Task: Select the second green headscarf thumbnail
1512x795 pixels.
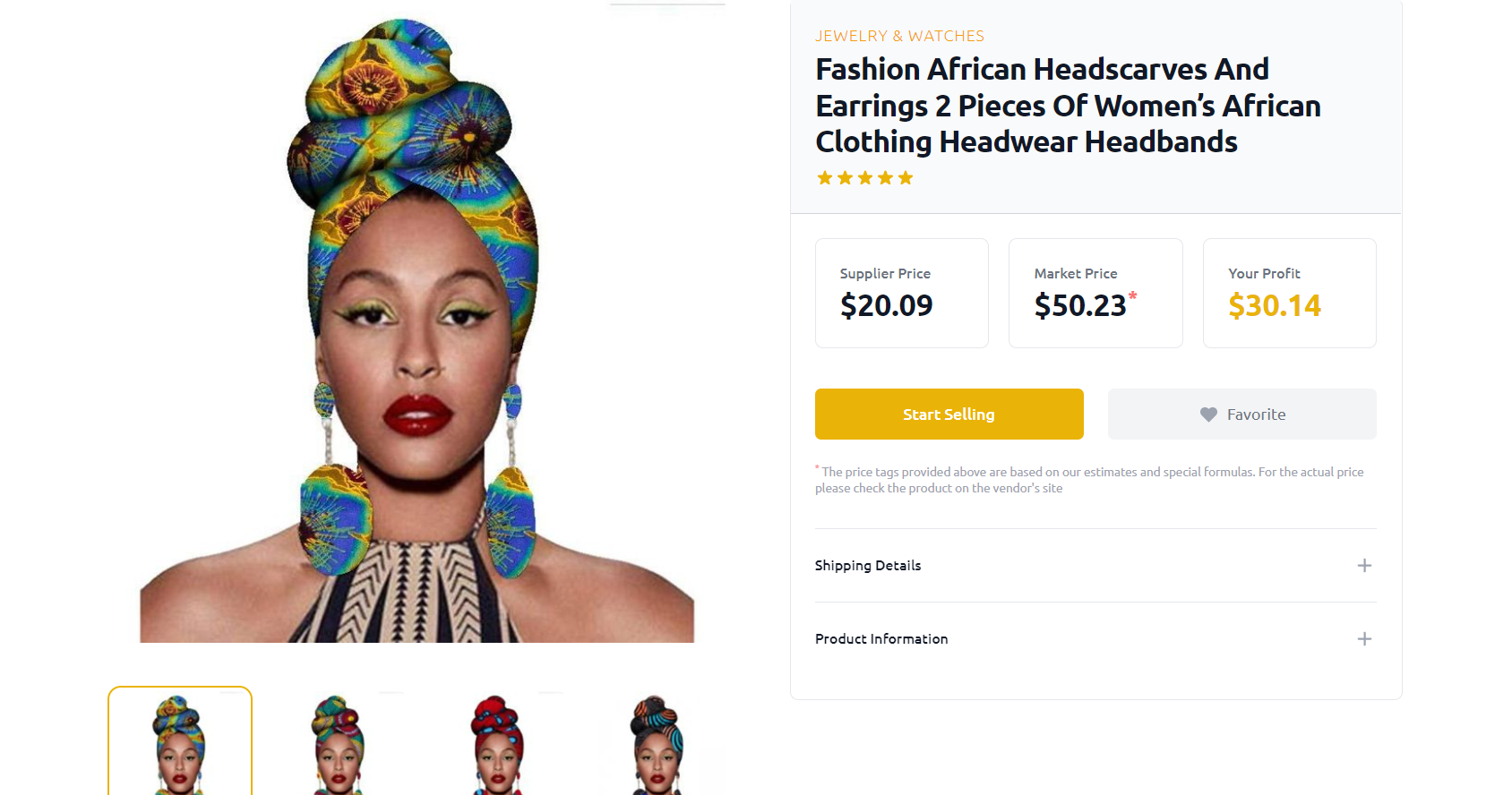Action: (339, 742)
